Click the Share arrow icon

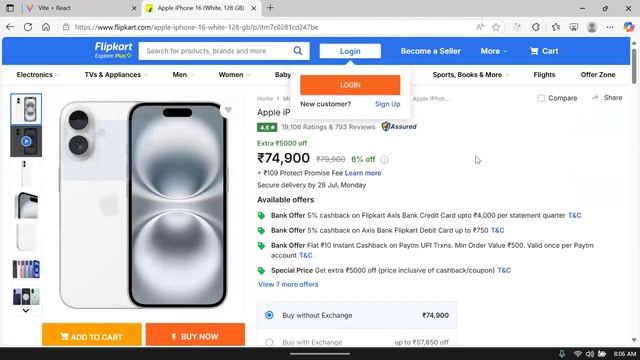(x=596, y=98)
